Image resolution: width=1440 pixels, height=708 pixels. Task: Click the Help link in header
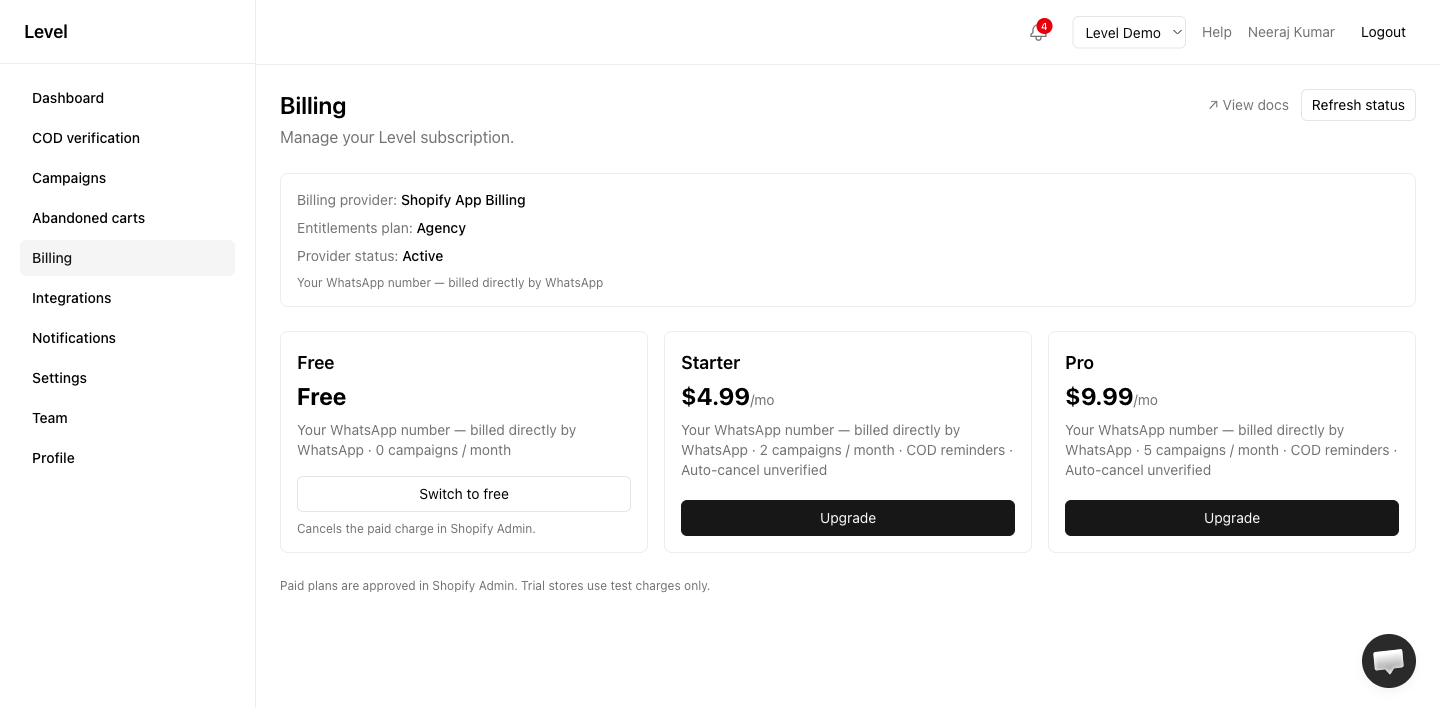(x=1217, y=32)
